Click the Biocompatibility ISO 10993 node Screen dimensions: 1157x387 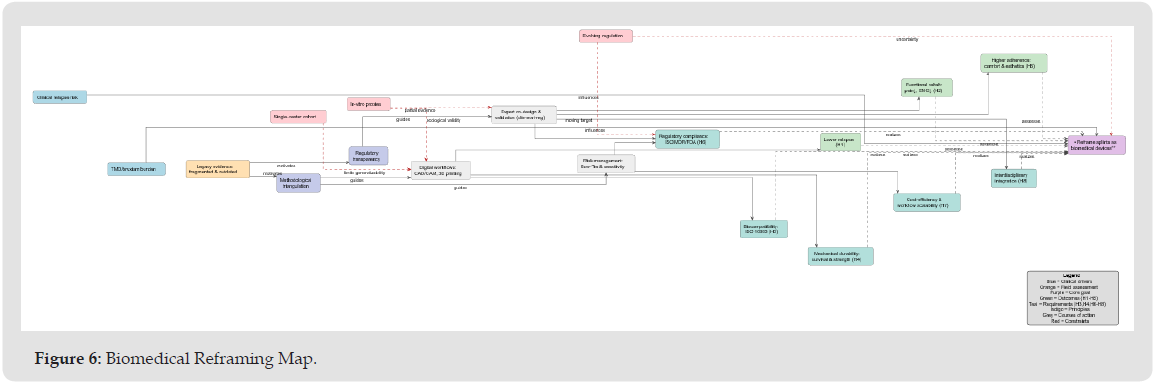[764, 229]
